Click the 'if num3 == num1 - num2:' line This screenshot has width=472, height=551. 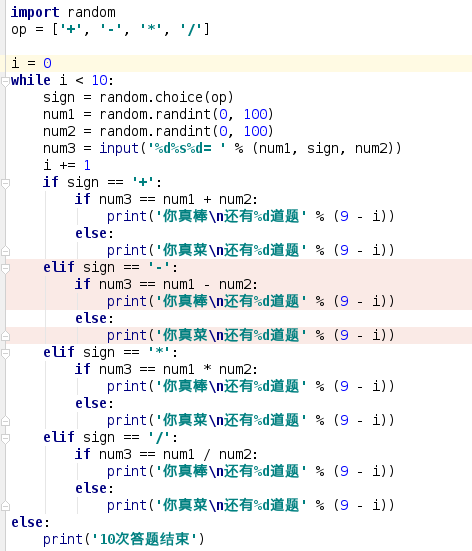pyautogui.click(x=166, y=284)
